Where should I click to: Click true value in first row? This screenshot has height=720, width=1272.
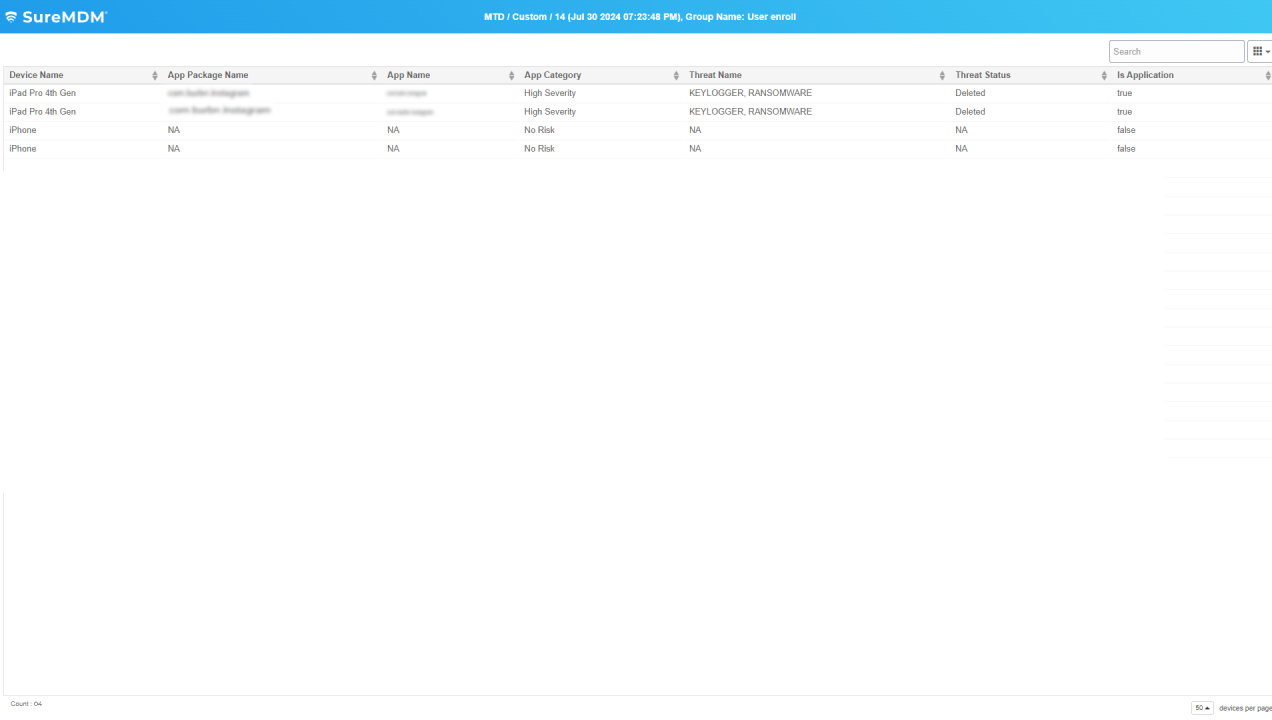(1125, 93)
